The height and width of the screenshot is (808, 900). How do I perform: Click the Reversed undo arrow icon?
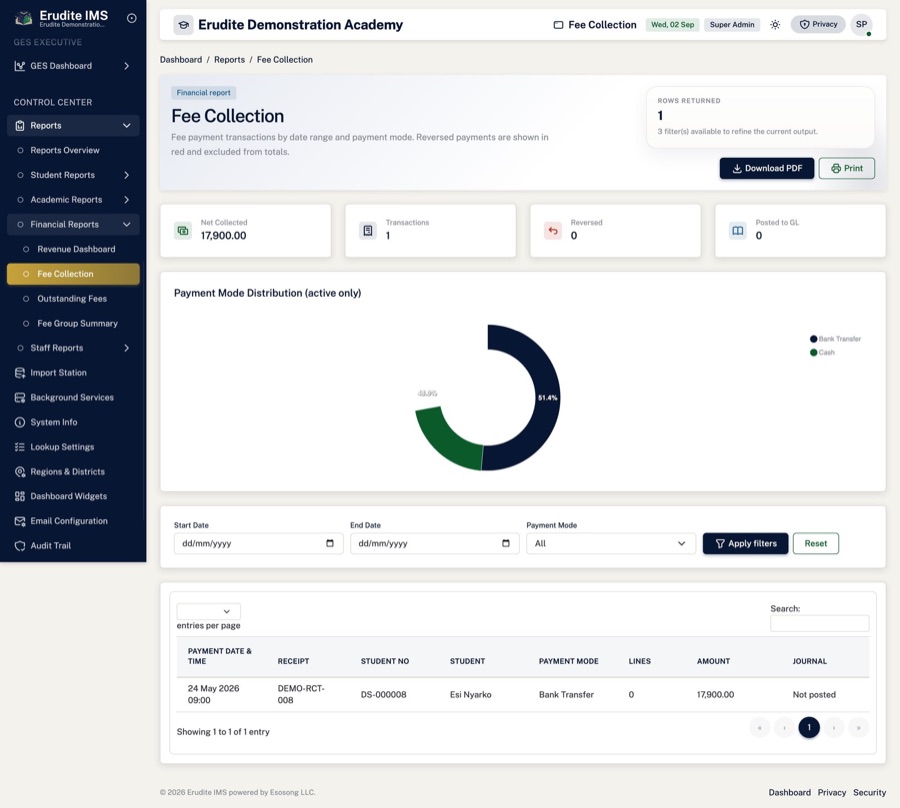point(553,231)
